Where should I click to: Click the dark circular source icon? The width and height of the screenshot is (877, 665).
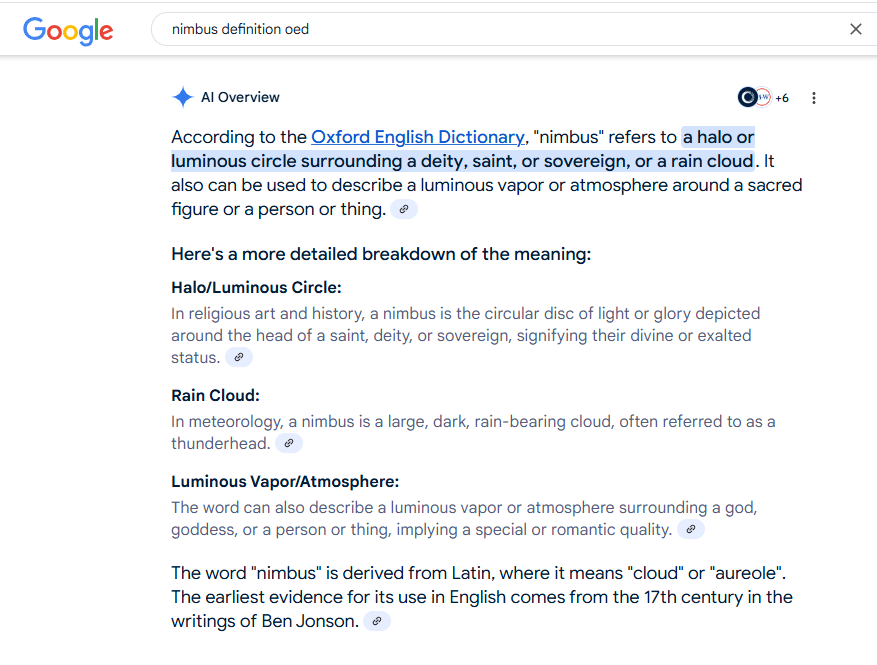(747, 97)
